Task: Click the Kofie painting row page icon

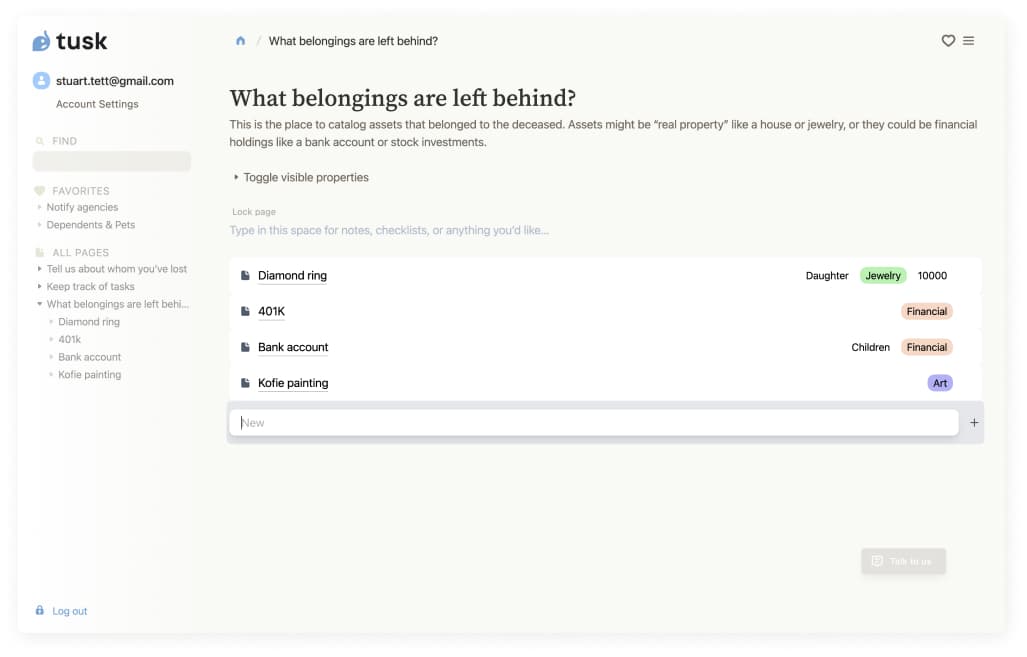Action: (245, 383)
